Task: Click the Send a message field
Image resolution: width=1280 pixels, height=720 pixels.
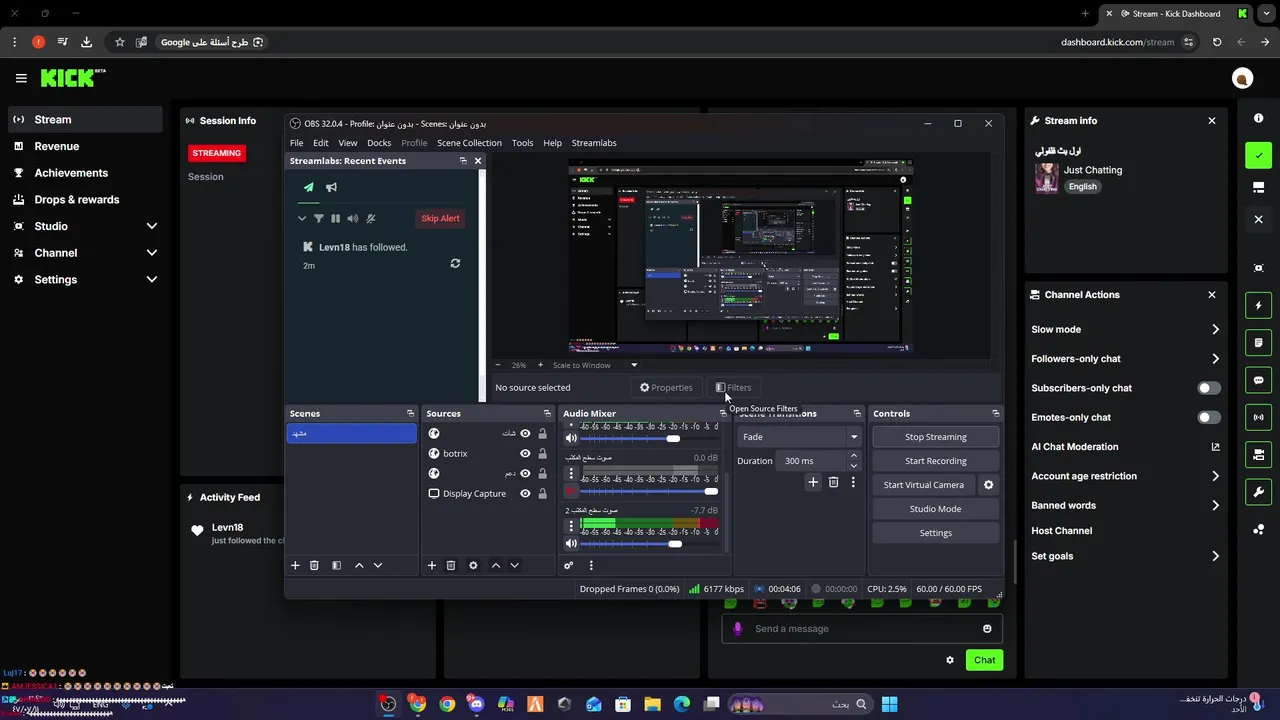Action: [862, 629]
